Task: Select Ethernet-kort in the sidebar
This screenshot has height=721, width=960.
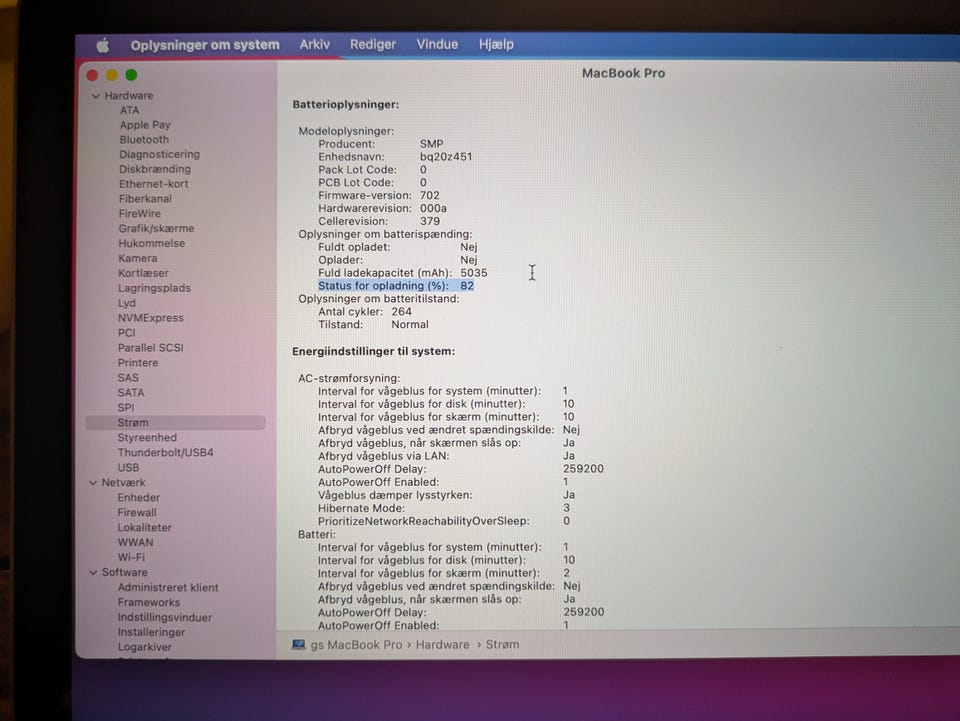Action: click(x=154, y=184)
